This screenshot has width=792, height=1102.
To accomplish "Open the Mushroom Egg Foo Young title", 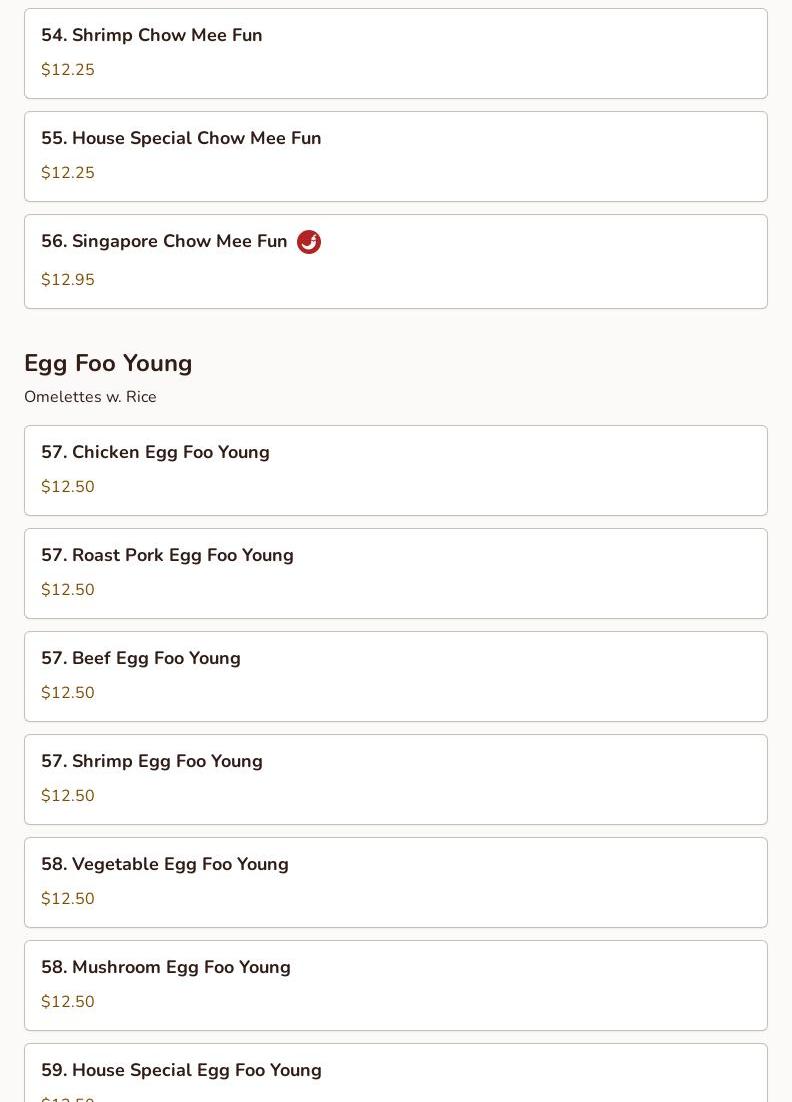I will pyautogui.click(x=166, y=967).
